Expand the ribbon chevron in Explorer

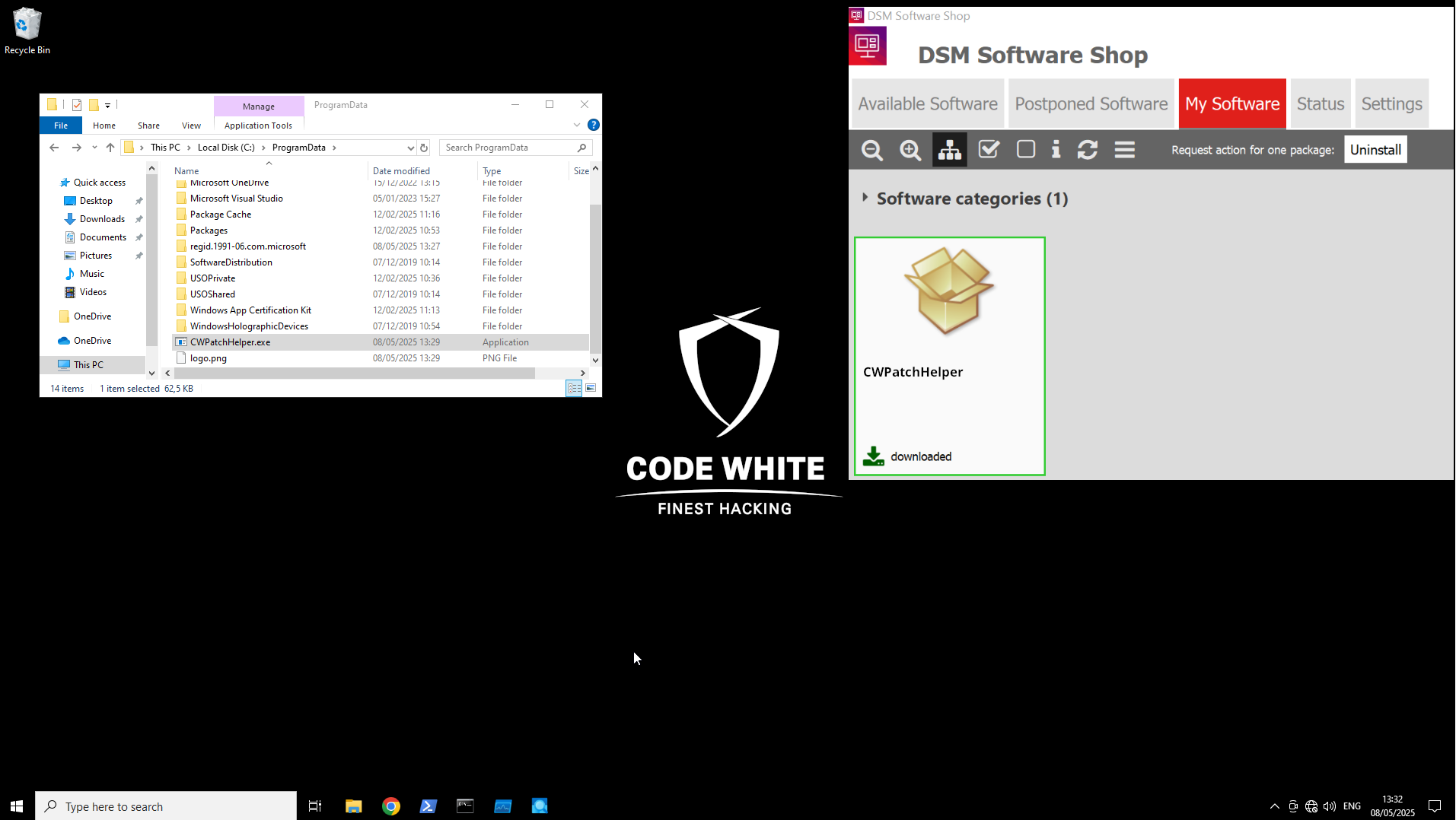pyautogui.click(x=576, y=125)
